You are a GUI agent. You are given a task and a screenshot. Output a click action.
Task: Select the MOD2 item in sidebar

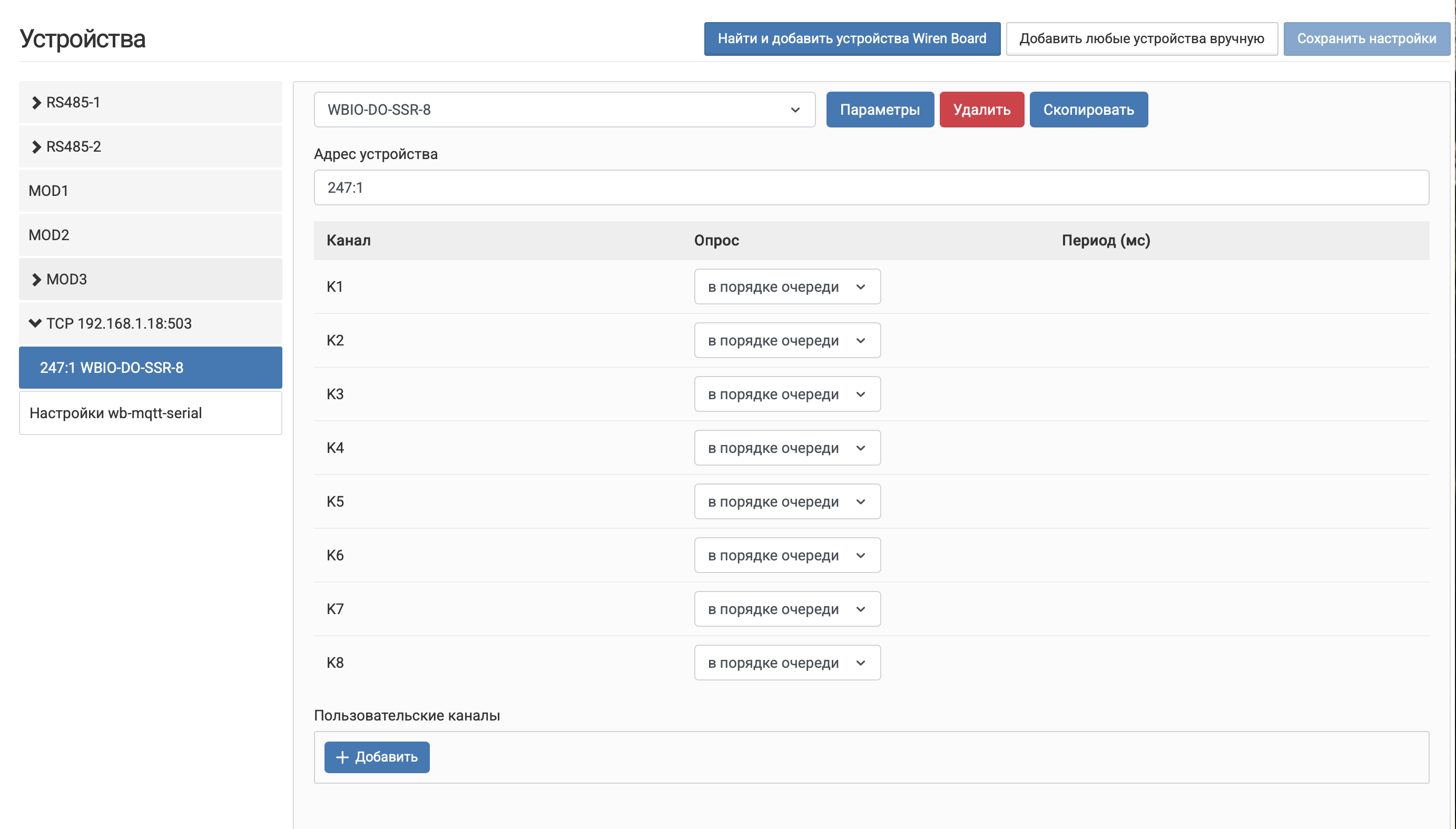coord(150,235)
